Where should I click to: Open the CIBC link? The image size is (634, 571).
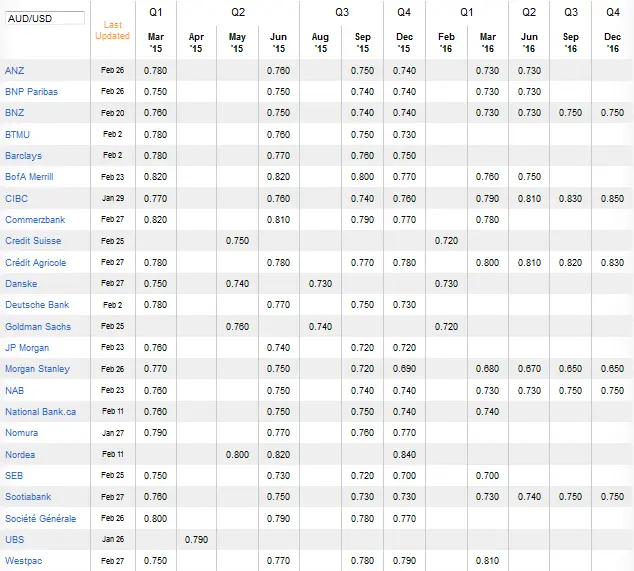(x=17, y=199)
